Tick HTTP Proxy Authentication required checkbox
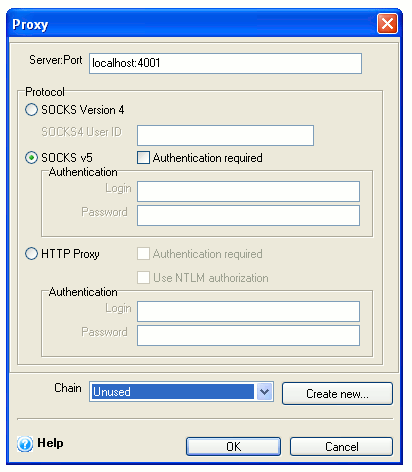 point(143,254)
